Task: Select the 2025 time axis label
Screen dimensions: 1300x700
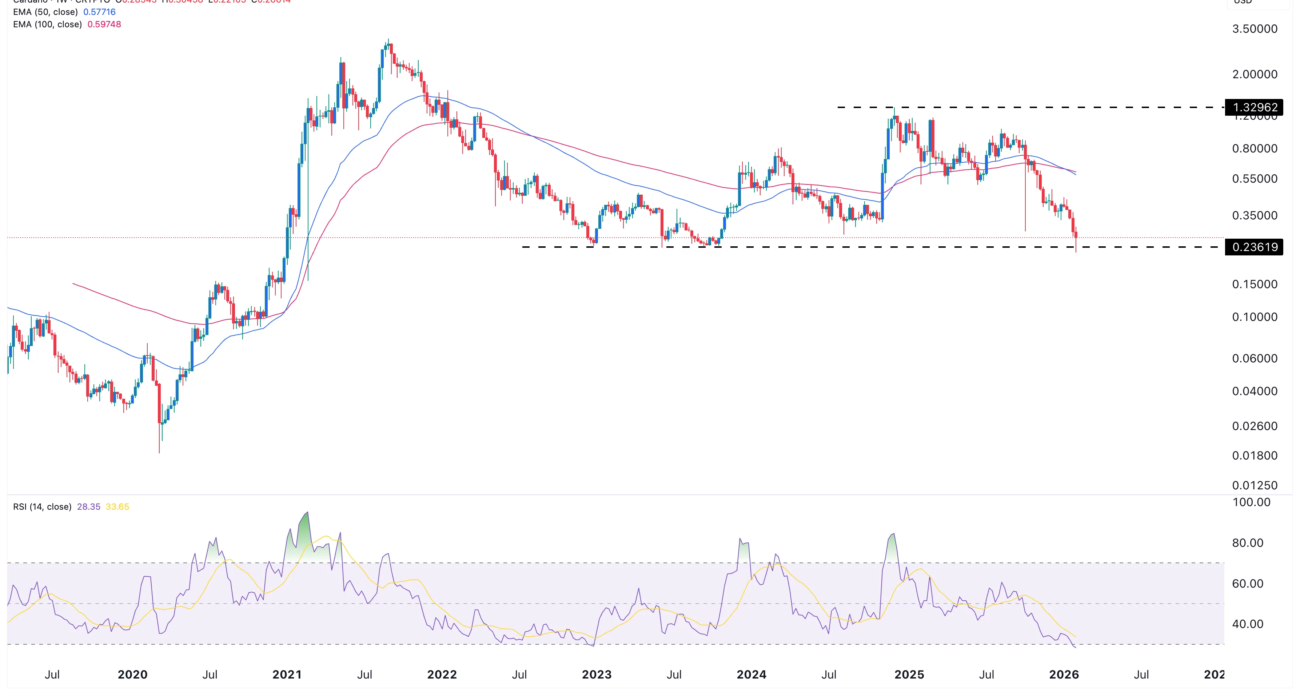Action: point(907,675)
